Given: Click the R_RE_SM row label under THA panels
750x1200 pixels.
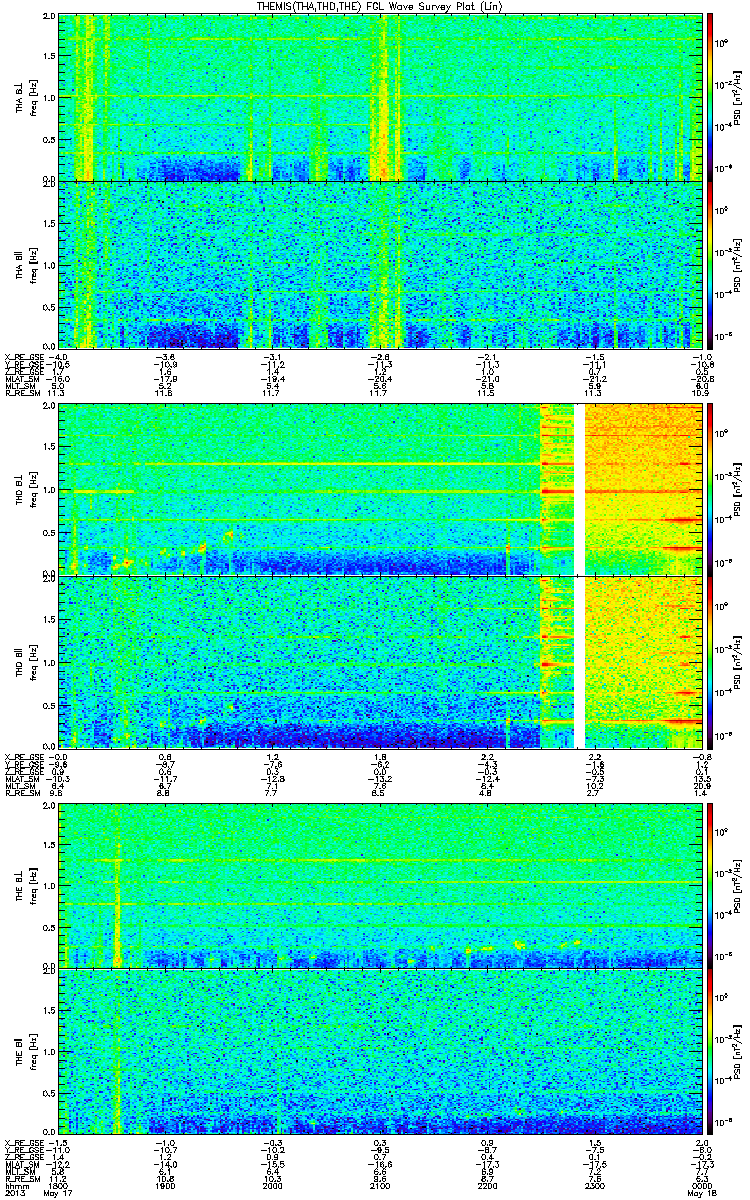Looking at the screenshot, I should pos(22,395).
